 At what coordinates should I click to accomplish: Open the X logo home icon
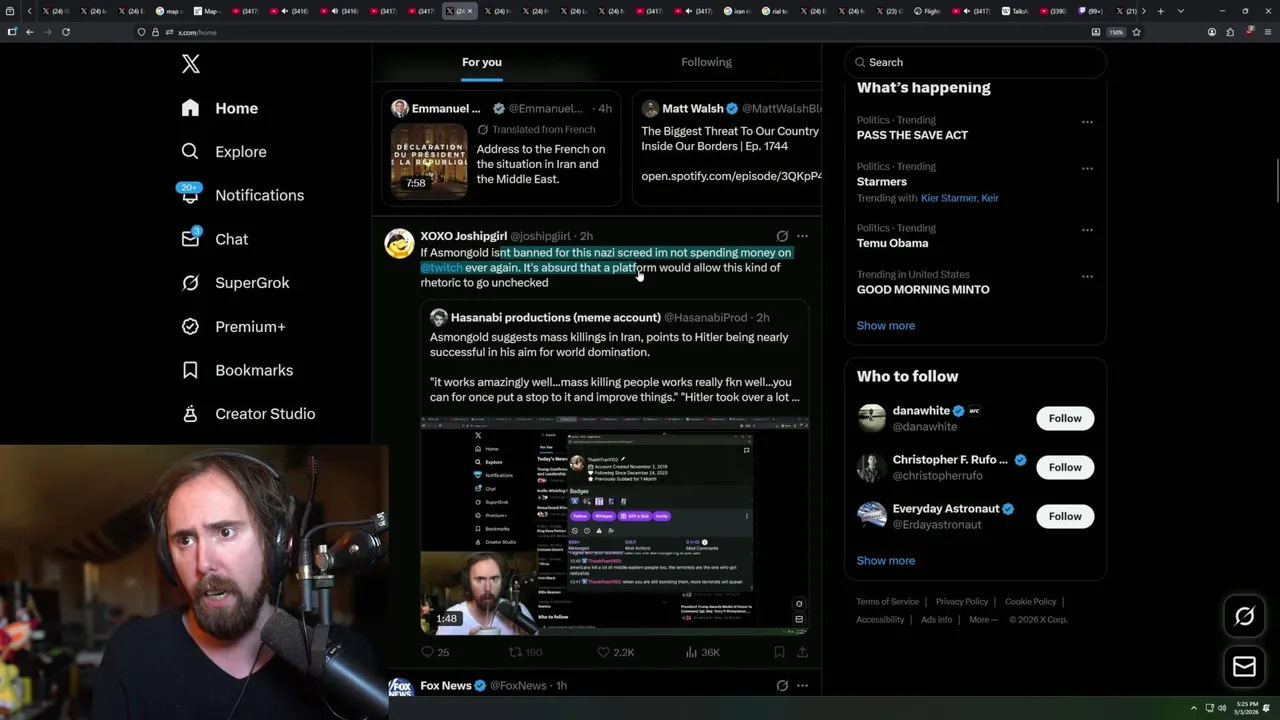coord(191,64)
